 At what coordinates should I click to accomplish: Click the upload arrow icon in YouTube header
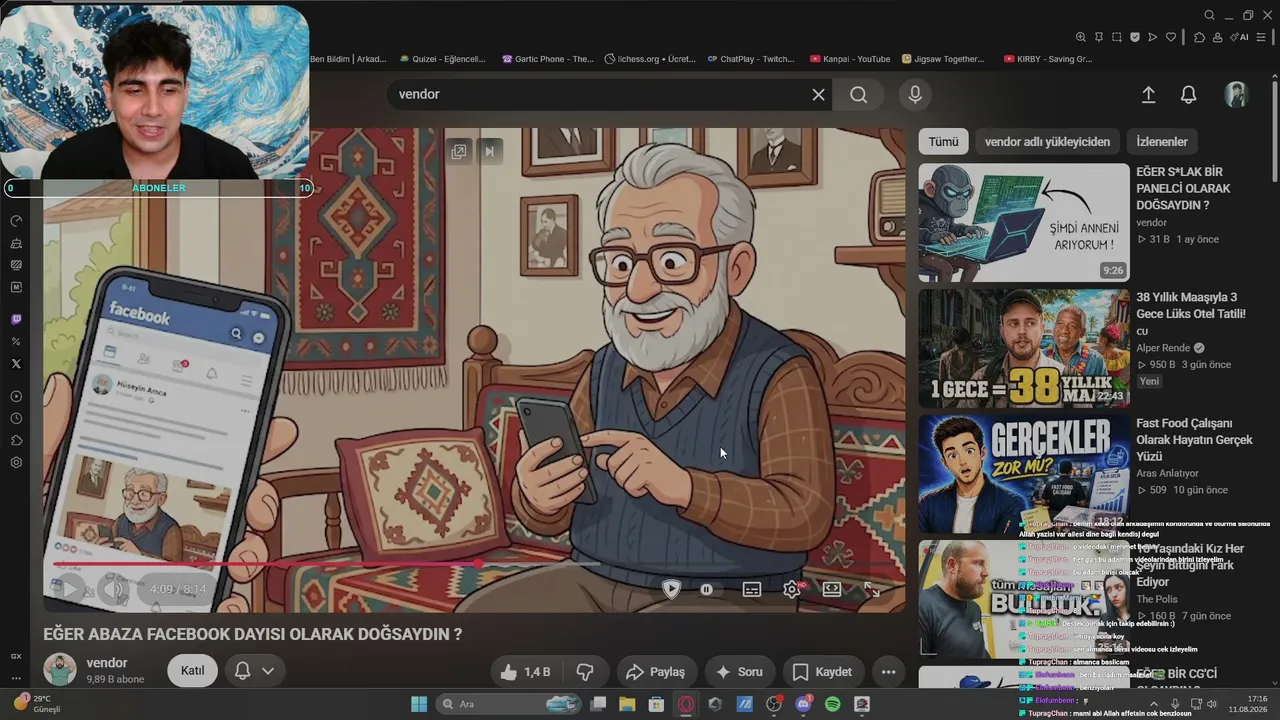click(x=1148, y=94)
